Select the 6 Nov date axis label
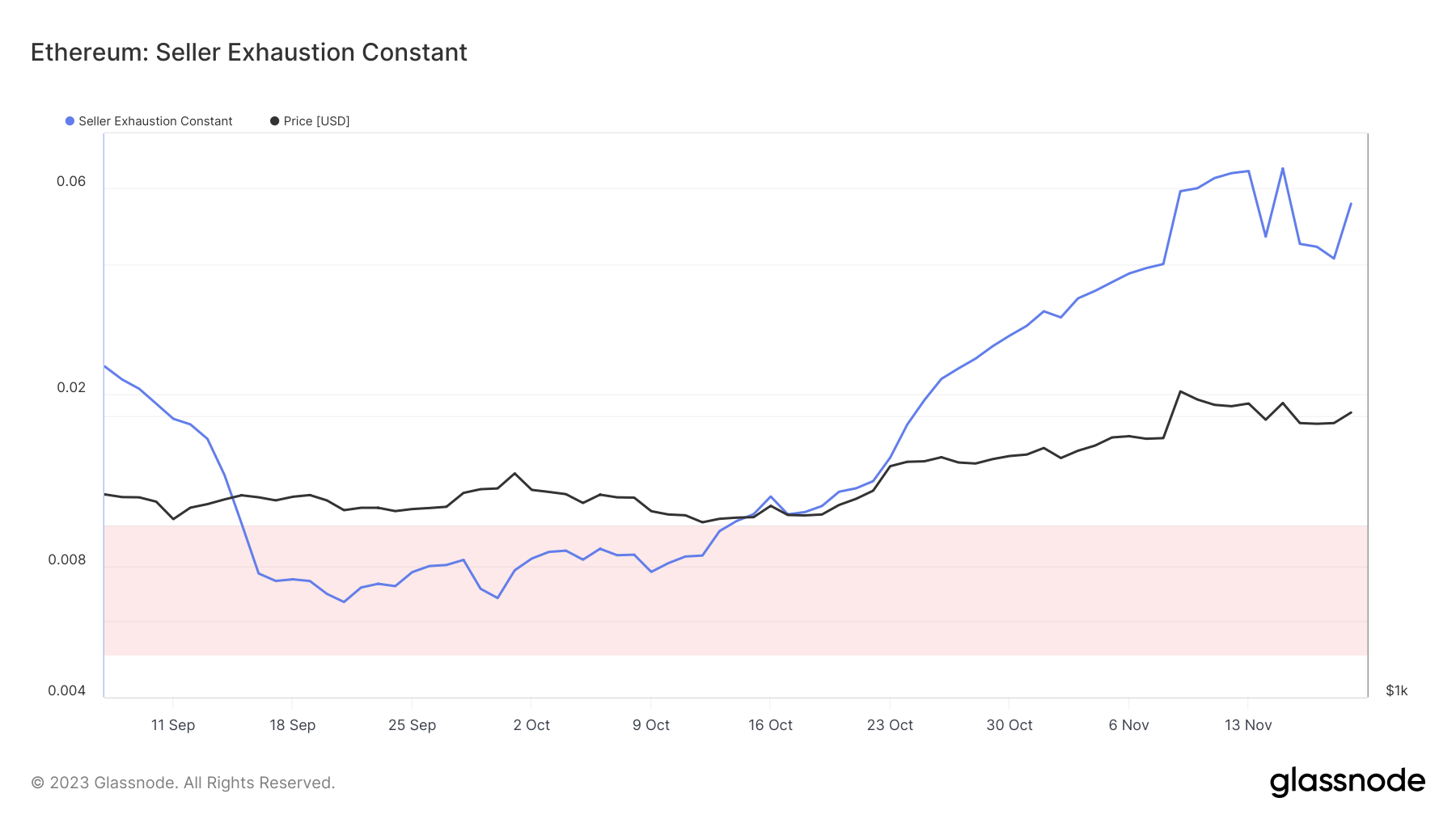 click(1129, 725)
